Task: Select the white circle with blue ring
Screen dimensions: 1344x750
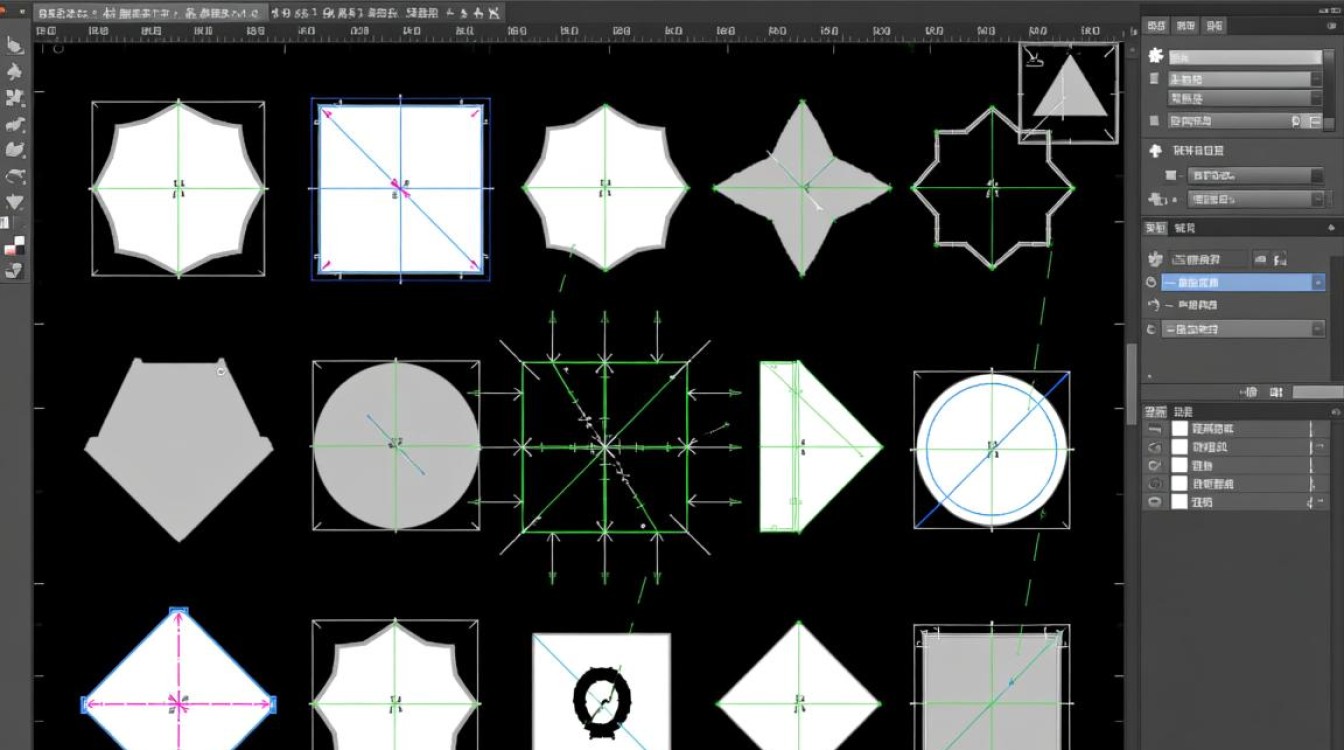Action: [x=992, y=450]
